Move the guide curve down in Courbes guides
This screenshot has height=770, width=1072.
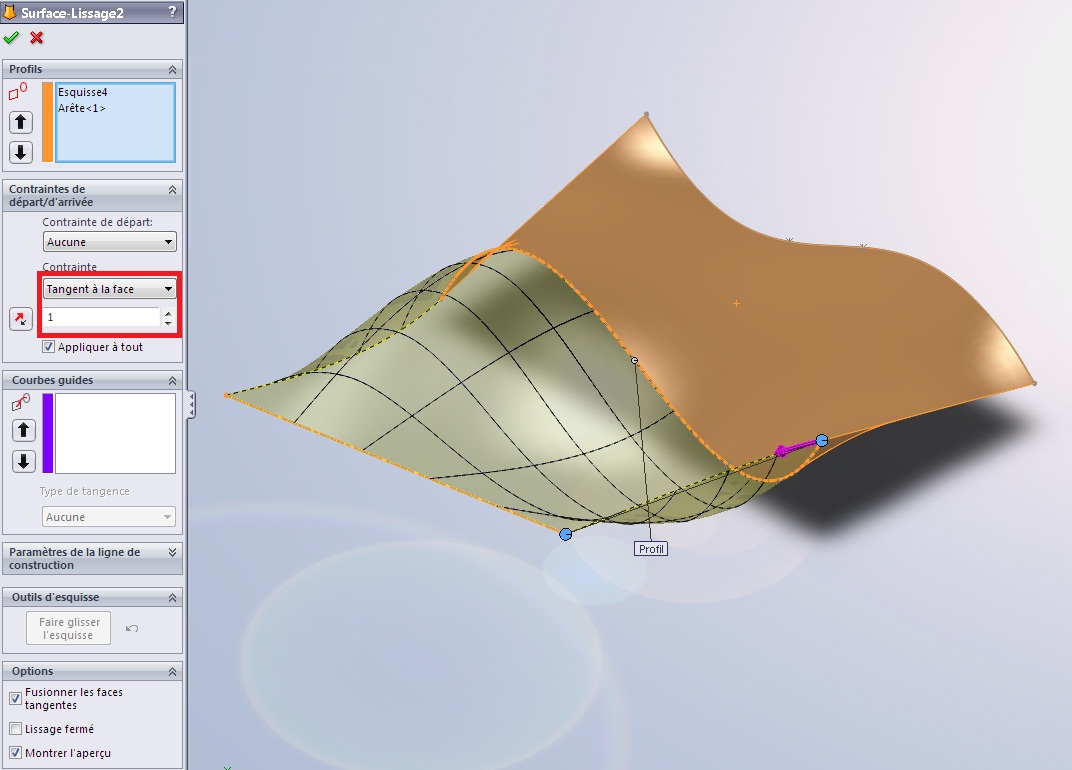point(23,461)
